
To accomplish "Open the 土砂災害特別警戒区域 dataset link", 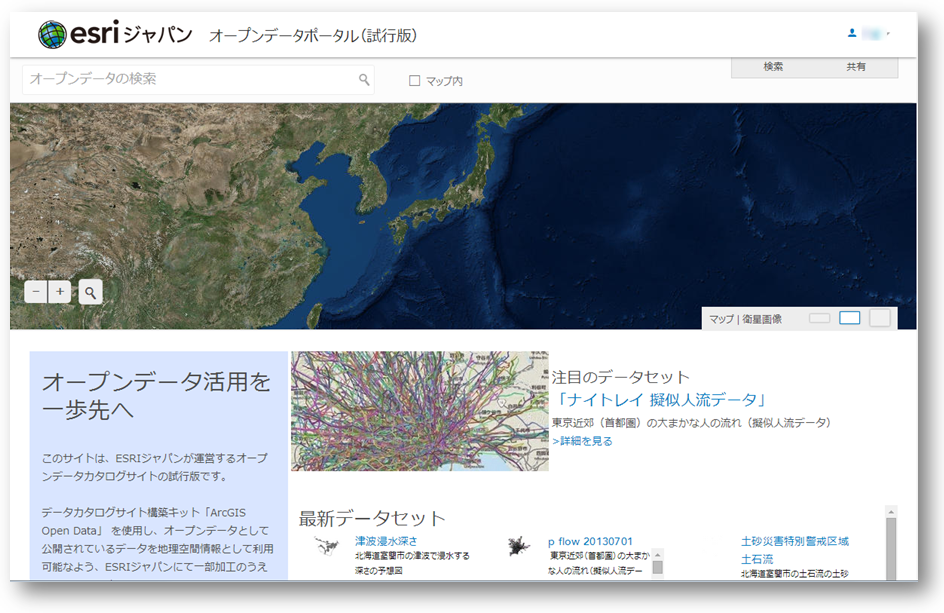I will coord(795,541).
